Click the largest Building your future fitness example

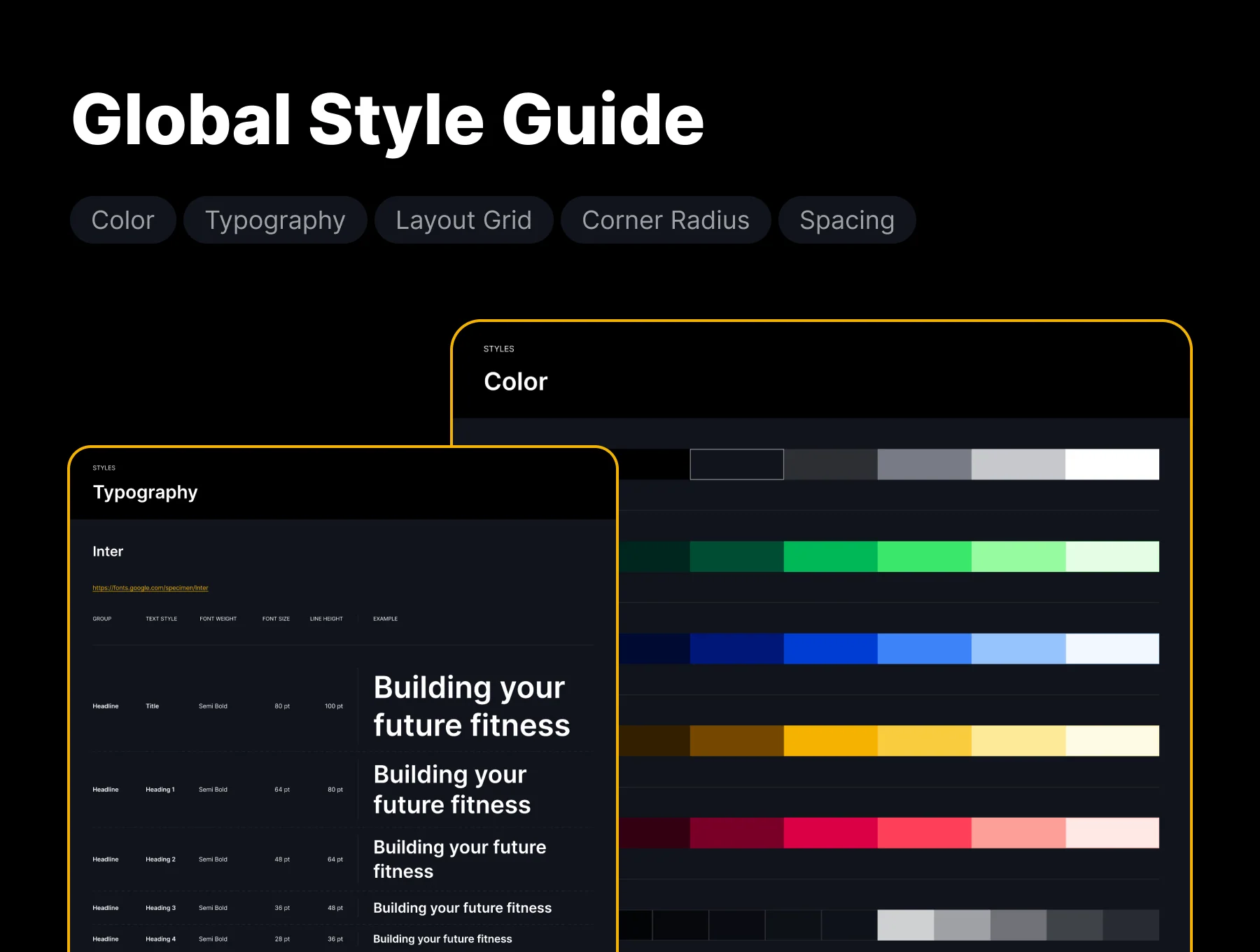(472, 706)
